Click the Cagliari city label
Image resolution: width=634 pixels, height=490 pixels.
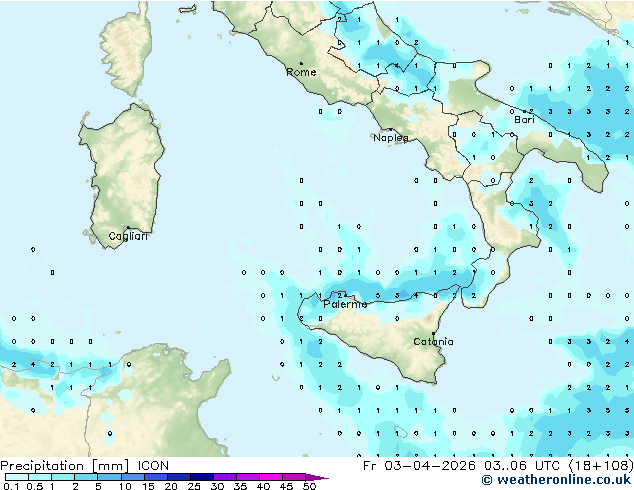point(128,236)
